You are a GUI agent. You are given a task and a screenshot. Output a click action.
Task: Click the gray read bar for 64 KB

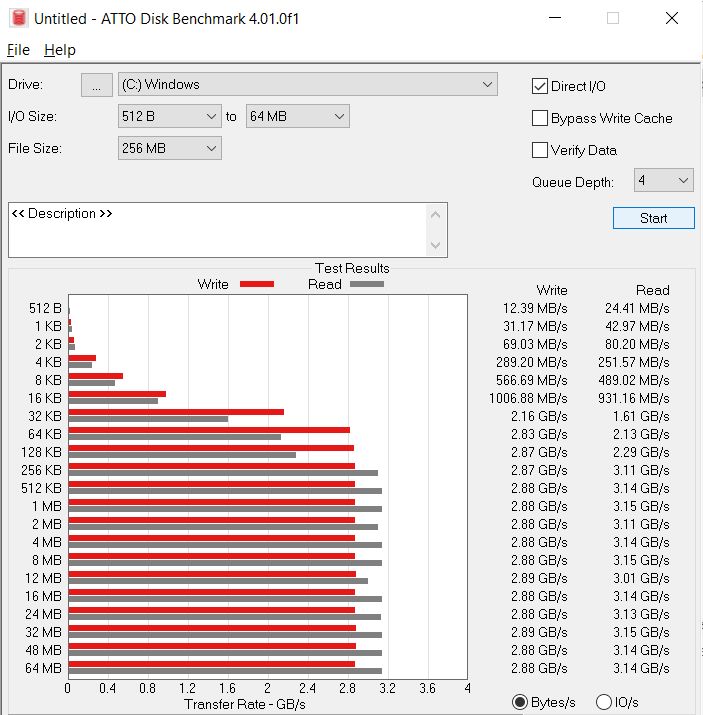pyautogui.click(x=175, y=437)
